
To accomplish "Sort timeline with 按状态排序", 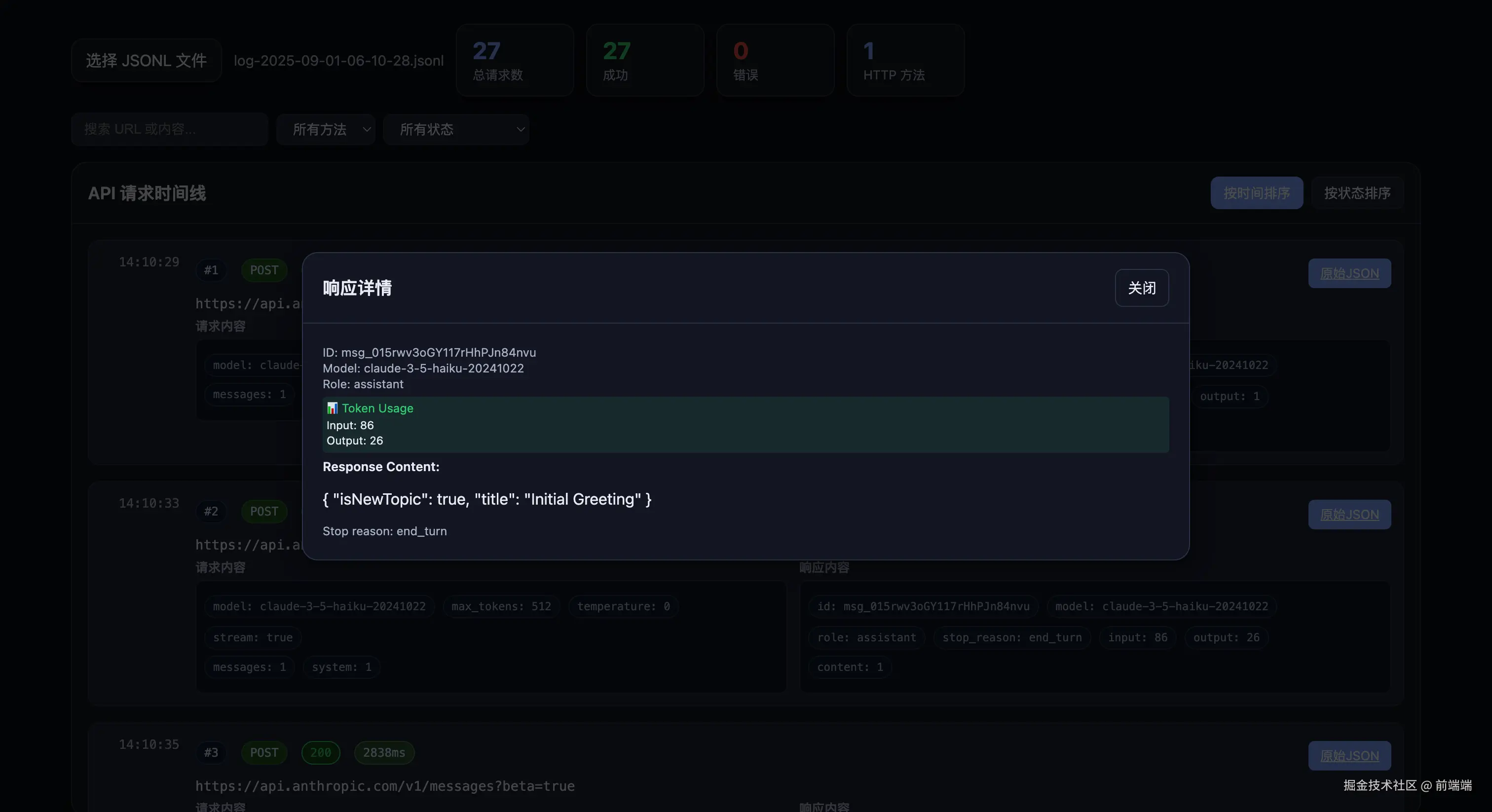I will (x=1357, y=193).
